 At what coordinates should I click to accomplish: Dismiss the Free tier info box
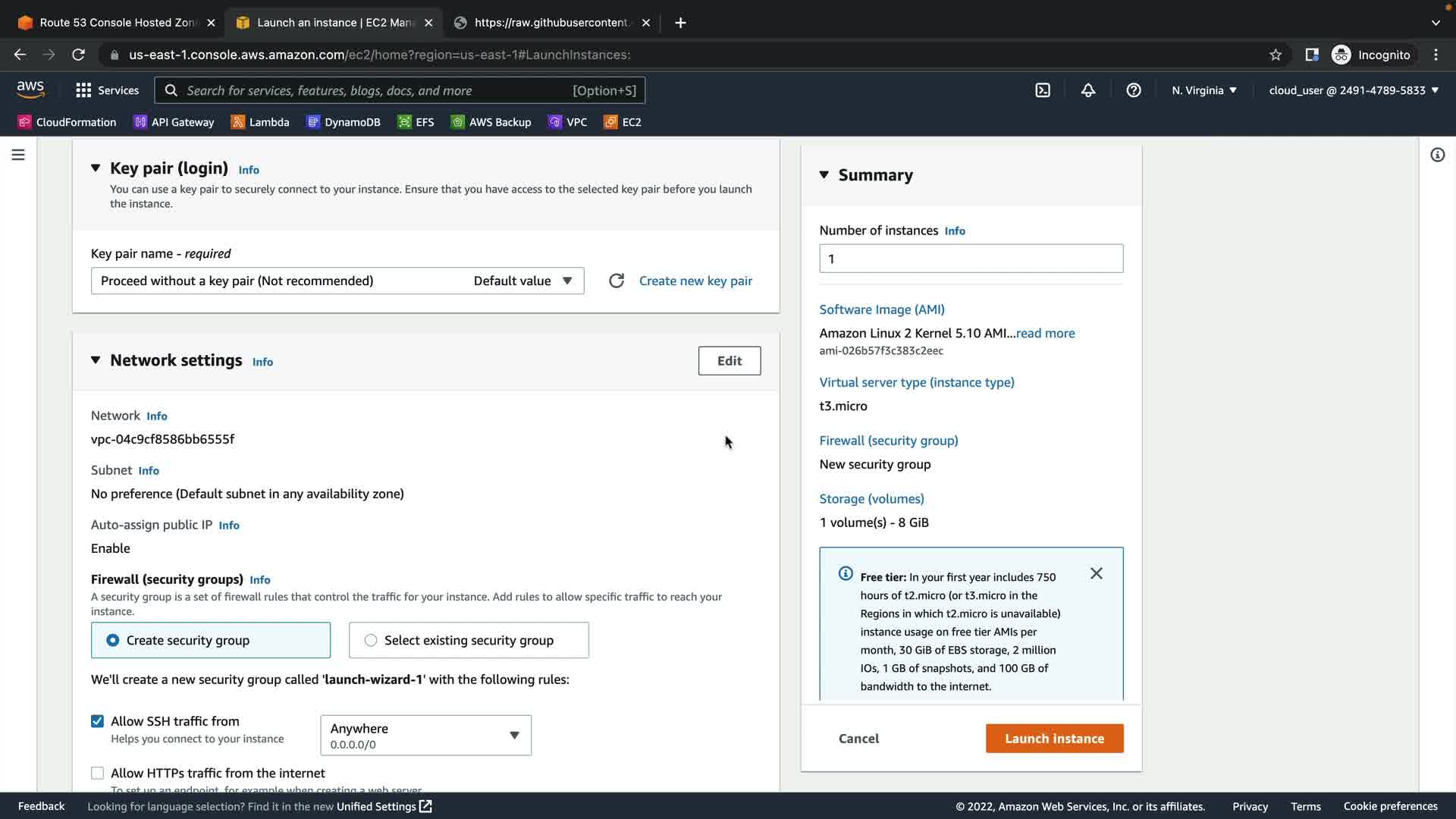click(x=1097, y=573)
